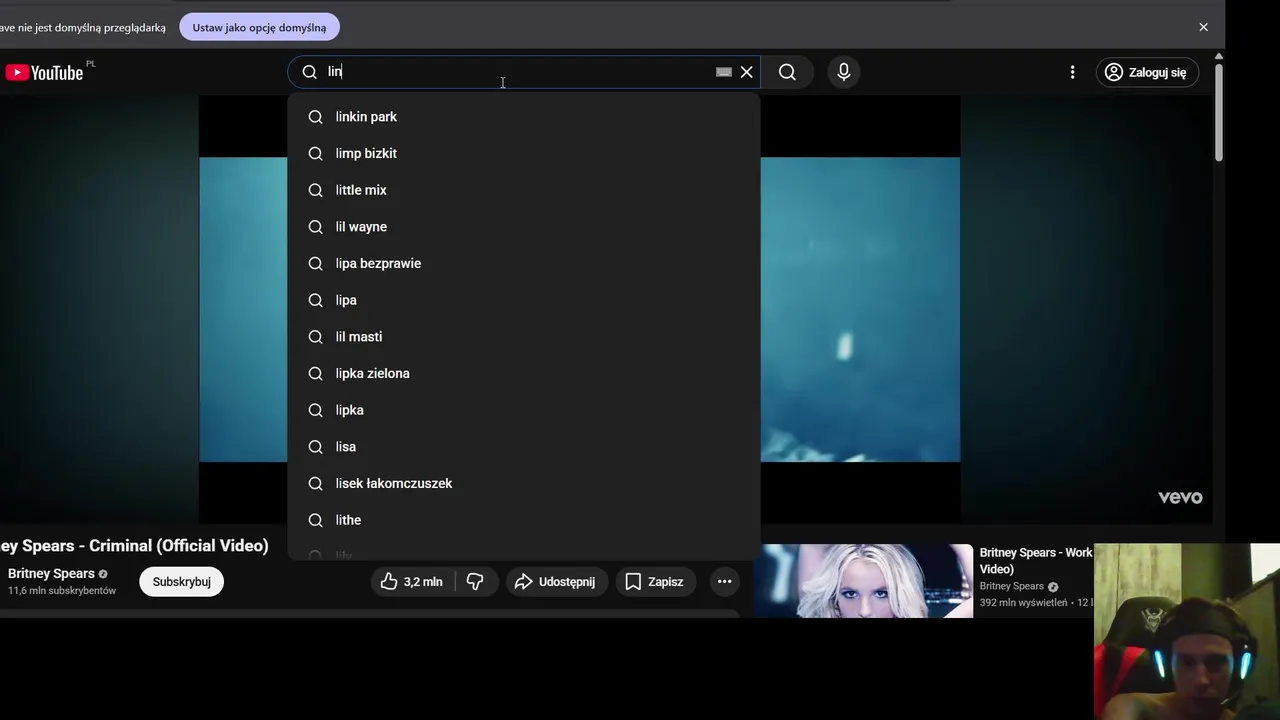Open the three-dot settings menu in the header

1072,72
